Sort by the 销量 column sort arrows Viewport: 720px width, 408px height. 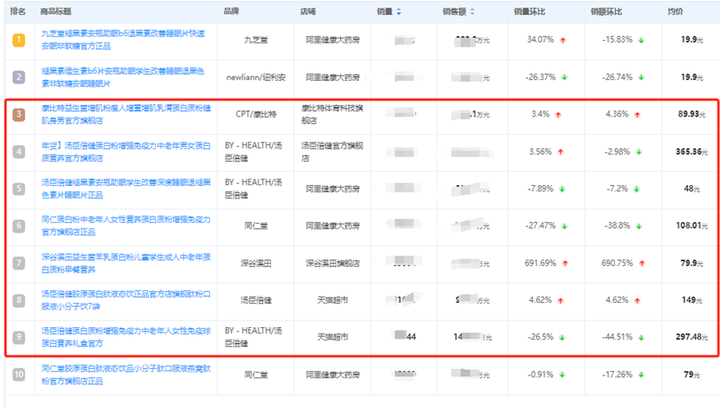tap(399, 12)
